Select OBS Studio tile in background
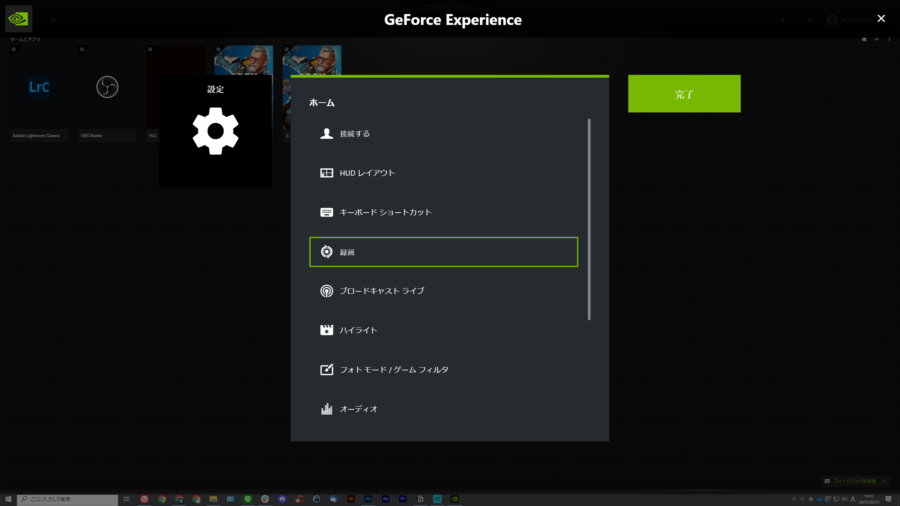The image size is (900, 506). [107, 94]
